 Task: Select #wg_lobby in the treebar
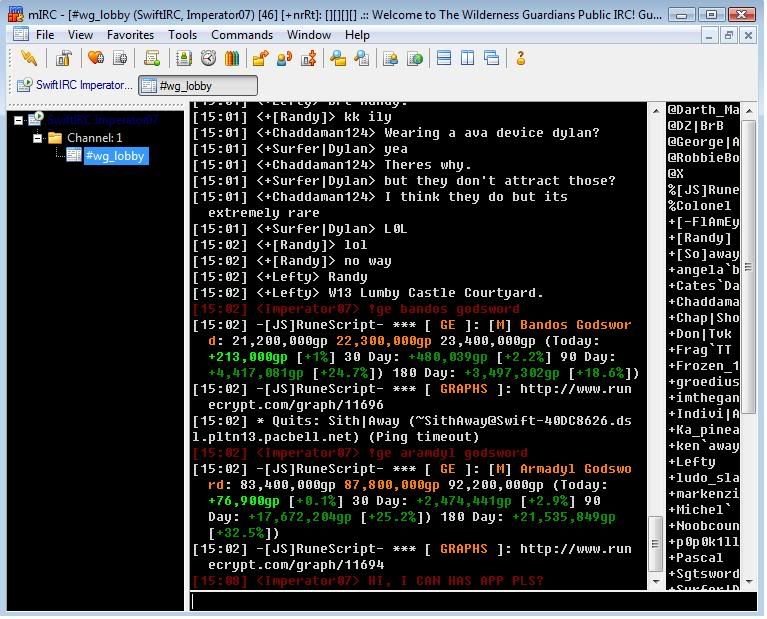(x=115, y=156)
